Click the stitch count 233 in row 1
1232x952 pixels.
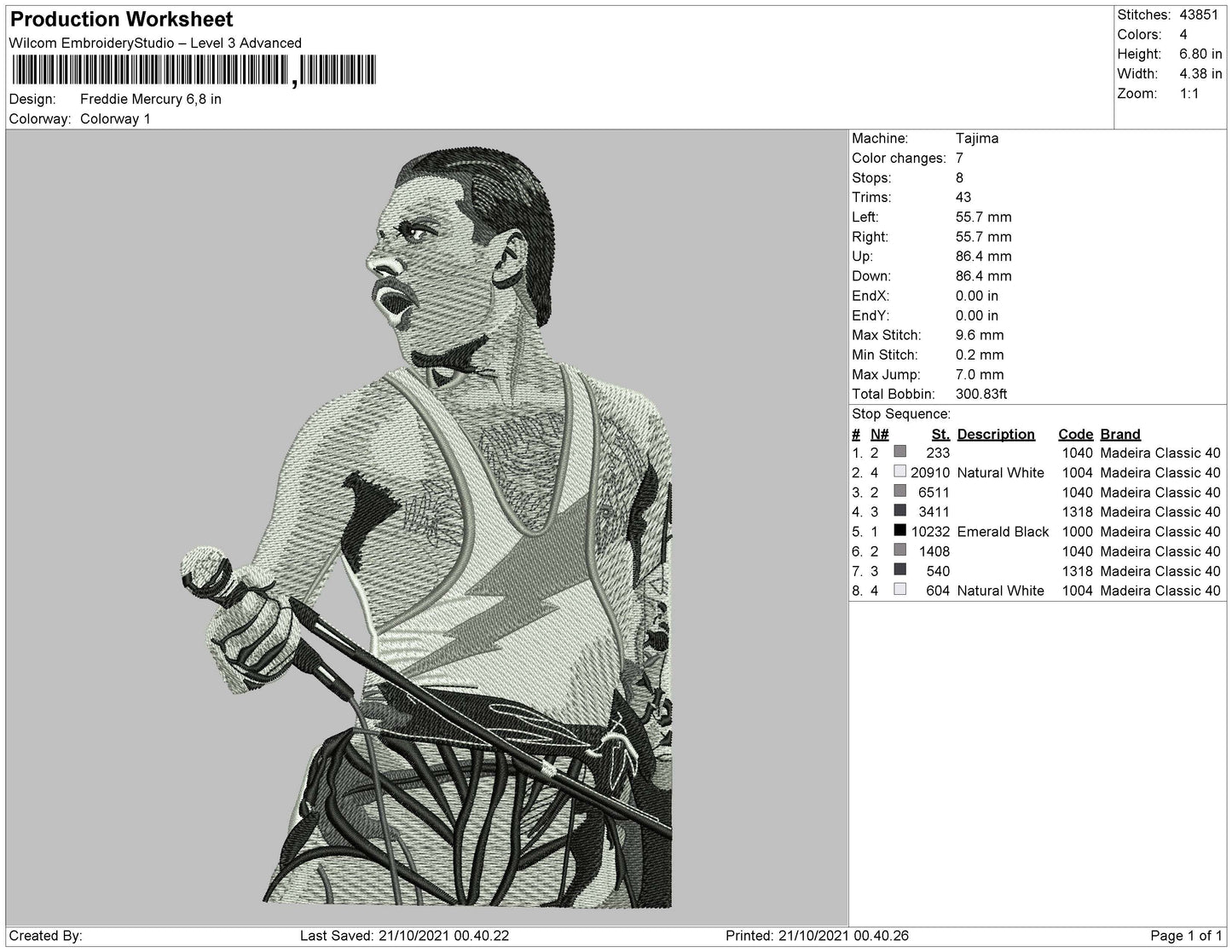point(938,453)
